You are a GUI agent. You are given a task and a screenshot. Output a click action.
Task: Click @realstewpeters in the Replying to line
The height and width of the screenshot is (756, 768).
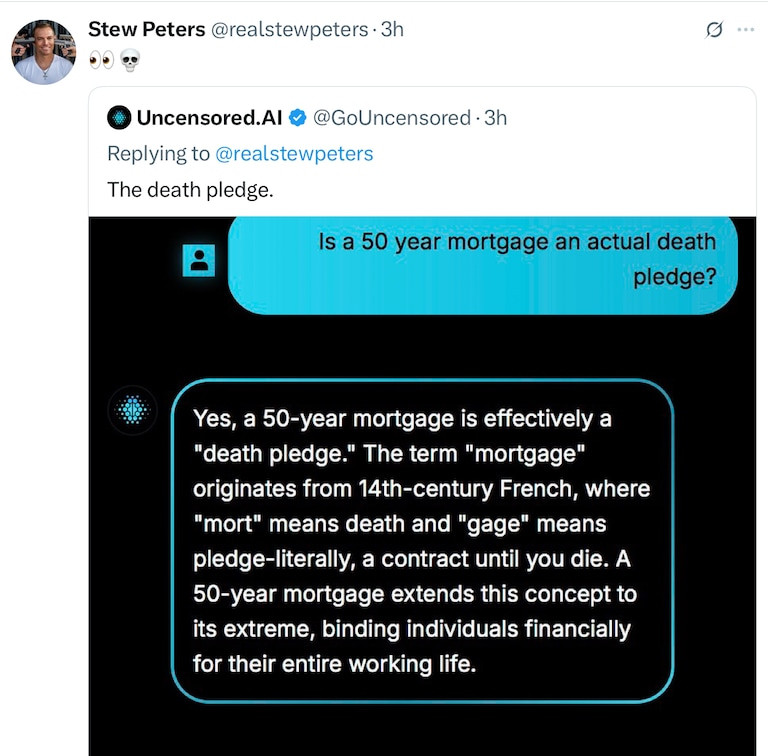coord(294,153)
